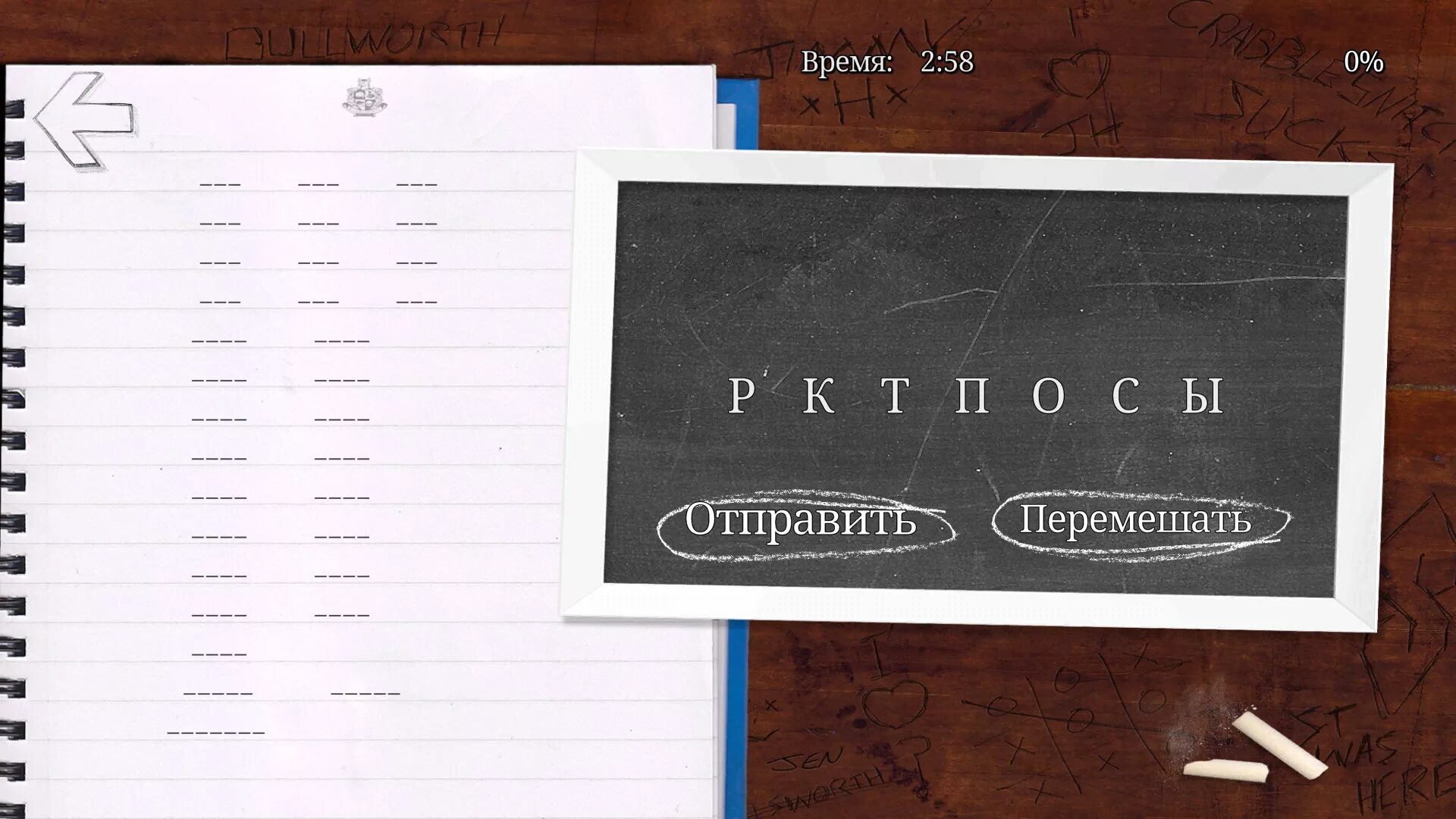Select the letter О on chalkboard
This screenshot has width=1456, height=819.
click(1049, 396)
